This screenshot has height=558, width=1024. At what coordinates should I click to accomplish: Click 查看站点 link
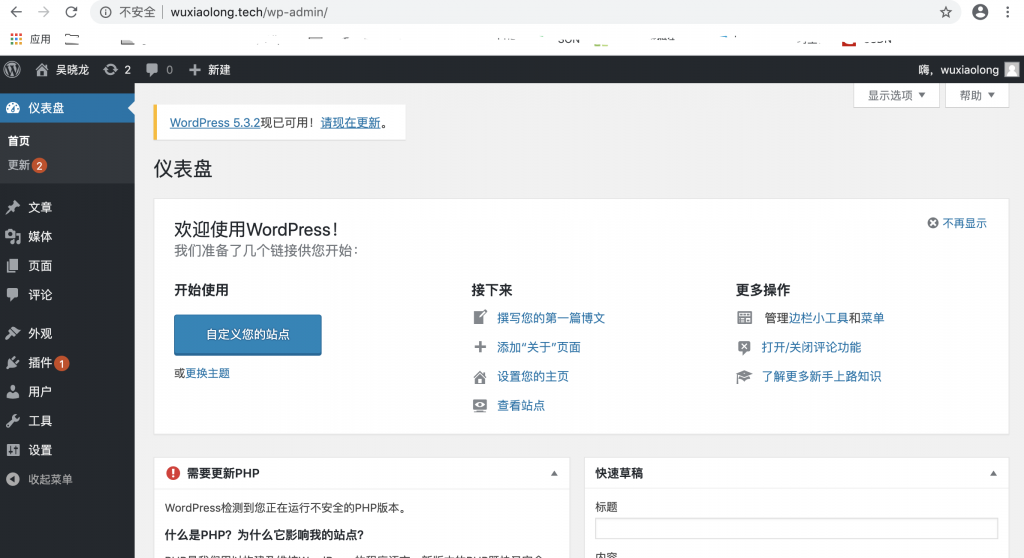pos(521,406)
